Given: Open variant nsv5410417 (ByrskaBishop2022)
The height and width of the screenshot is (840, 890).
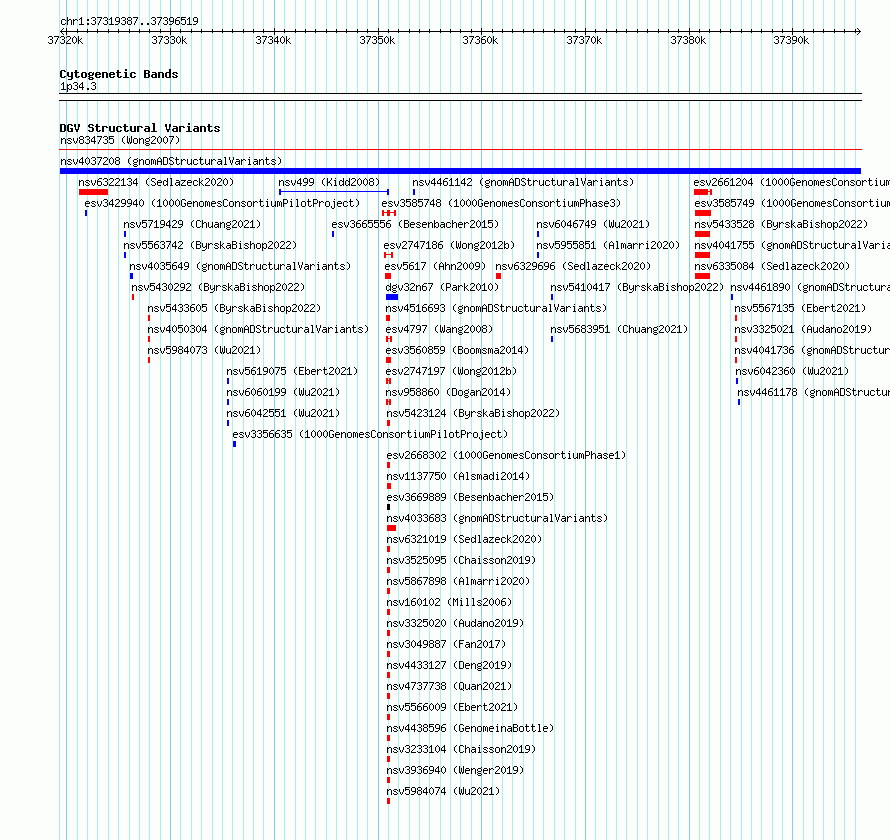Looking at the screenshot, I should [637, 287].
